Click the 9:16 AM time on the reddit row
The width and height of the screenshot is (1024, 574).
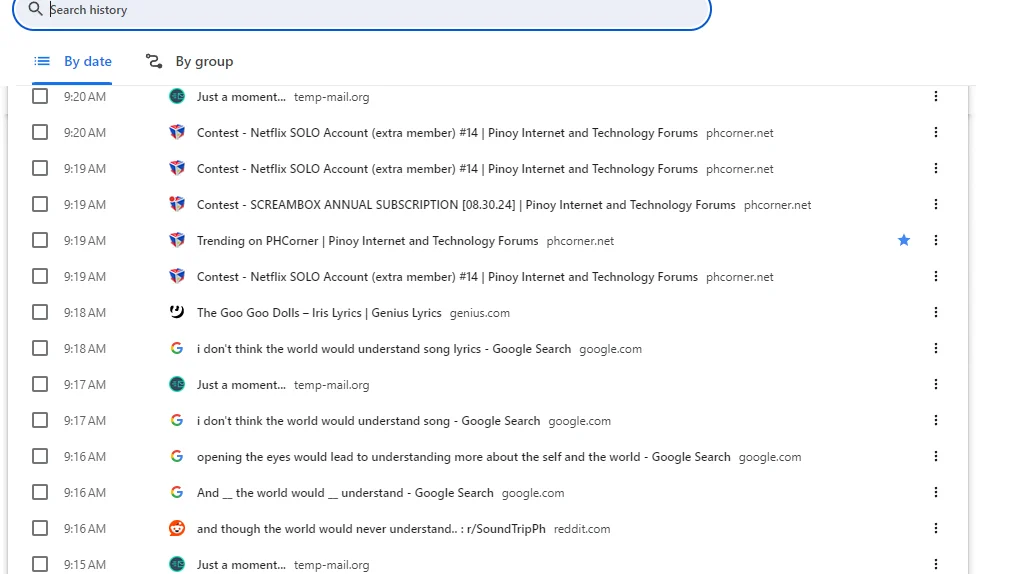[84, 528]
